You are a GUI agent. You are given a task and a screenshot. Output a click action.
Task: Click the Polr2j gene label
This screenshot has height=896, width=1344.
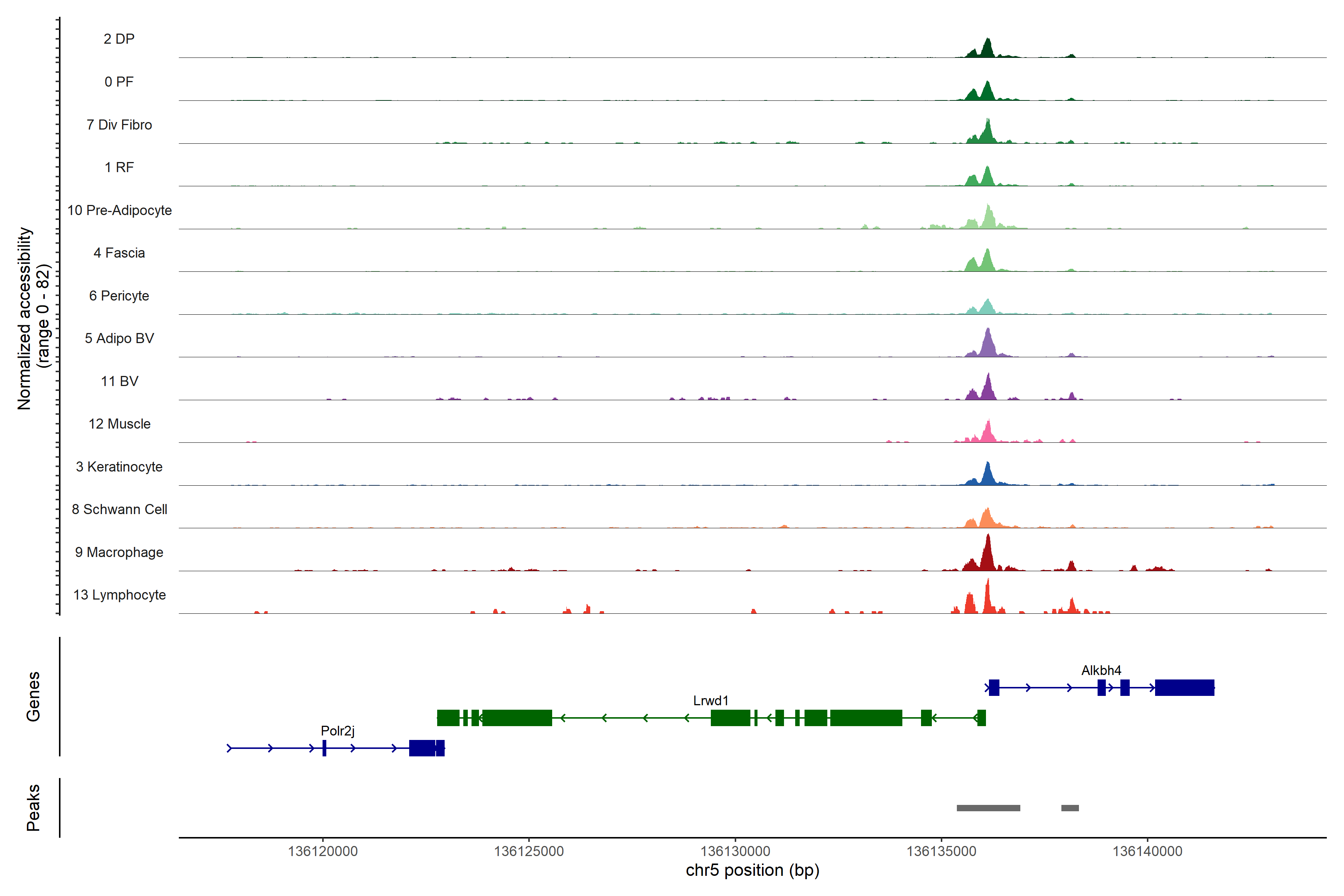[338, 731]
